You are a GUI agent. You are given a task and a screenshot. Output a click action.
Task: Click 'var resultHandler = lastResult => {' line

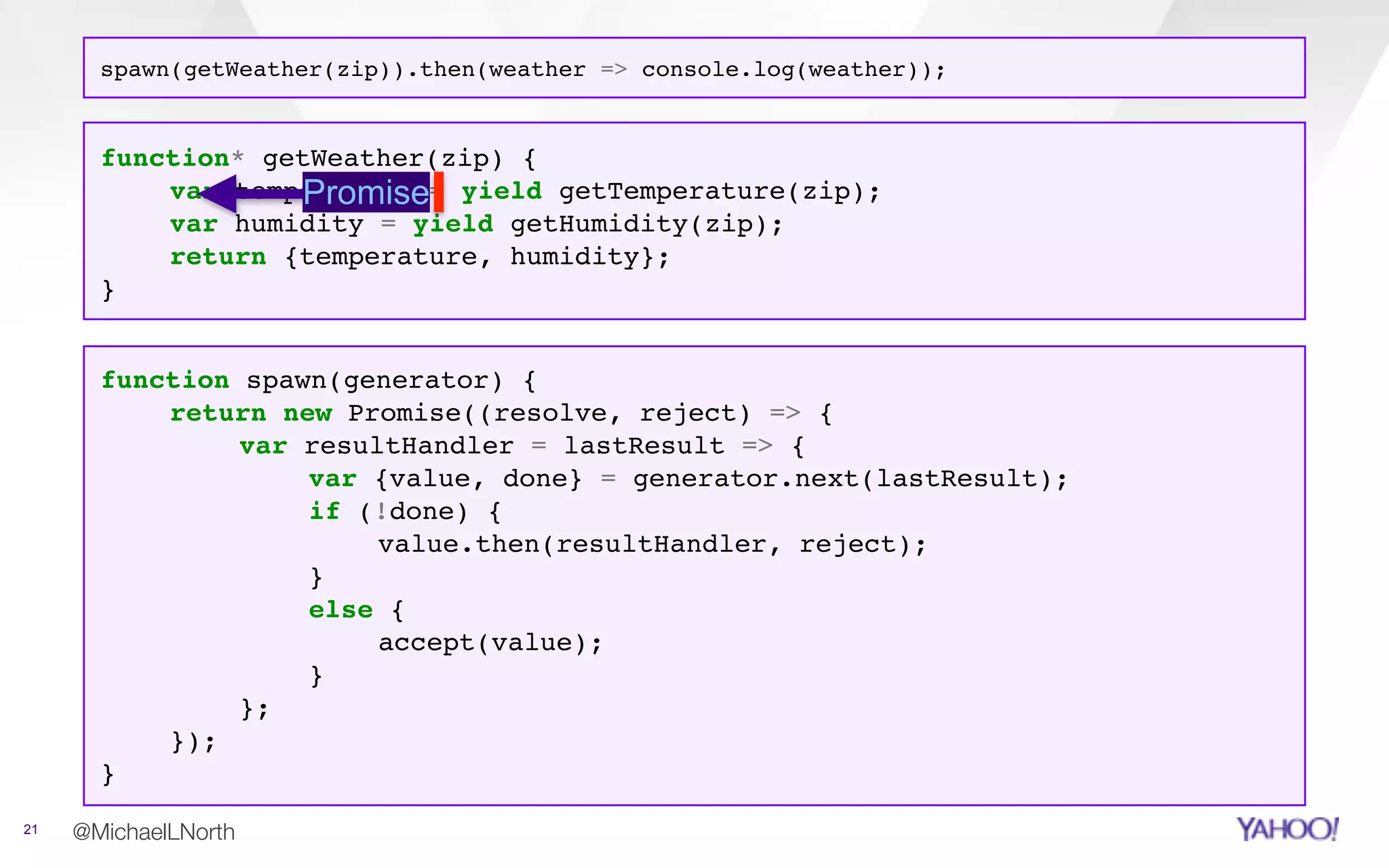522,446
